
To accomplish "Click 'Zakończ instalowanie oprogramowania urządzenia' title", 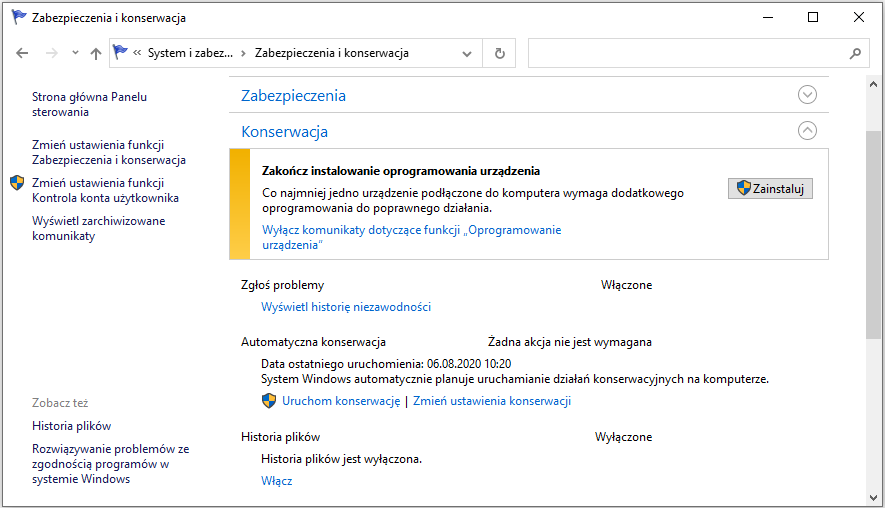I will 401,171.
